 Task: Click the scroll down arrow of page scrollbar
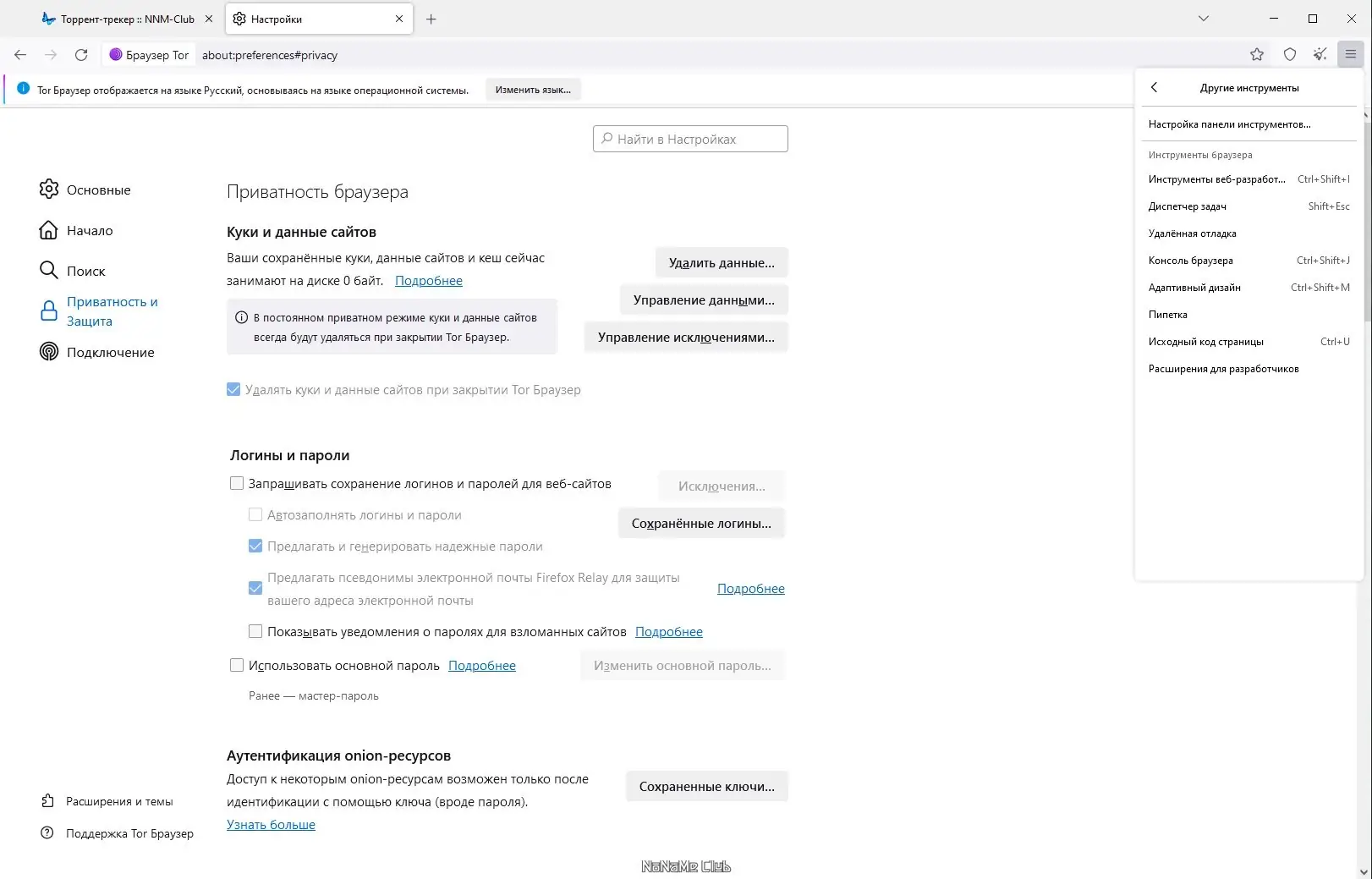[x=1364, y=871]
